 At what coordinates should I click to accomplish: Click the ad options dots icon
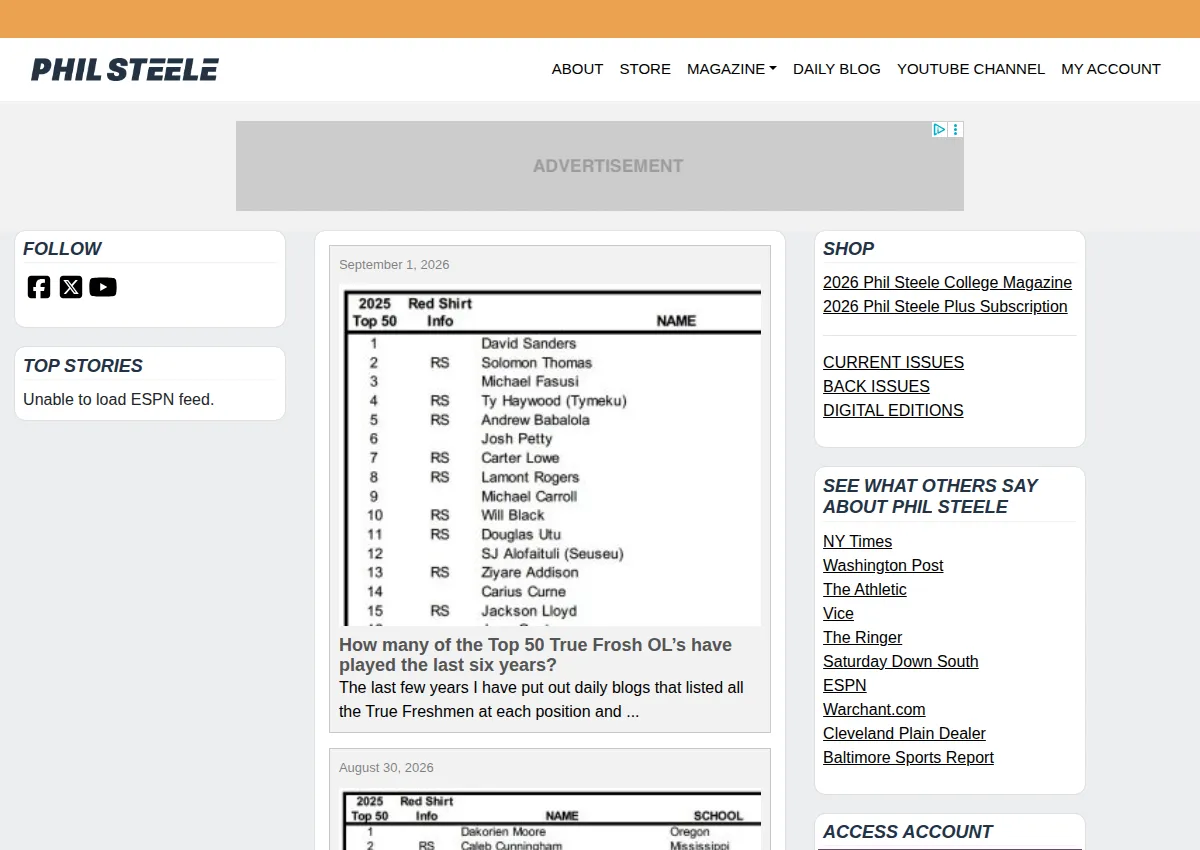tap(956, 129)
